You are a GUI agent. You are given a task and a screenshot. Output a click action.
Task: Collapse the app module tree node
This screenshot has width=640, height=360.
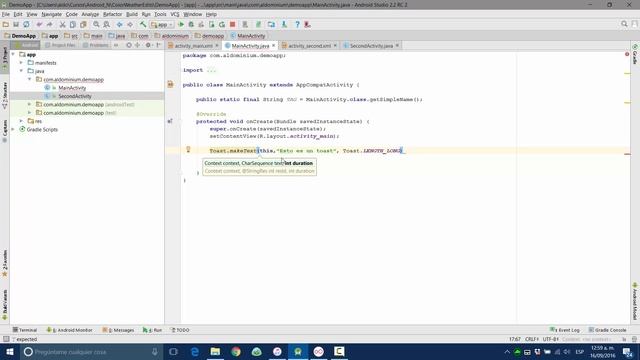click(x=13, y=54)
